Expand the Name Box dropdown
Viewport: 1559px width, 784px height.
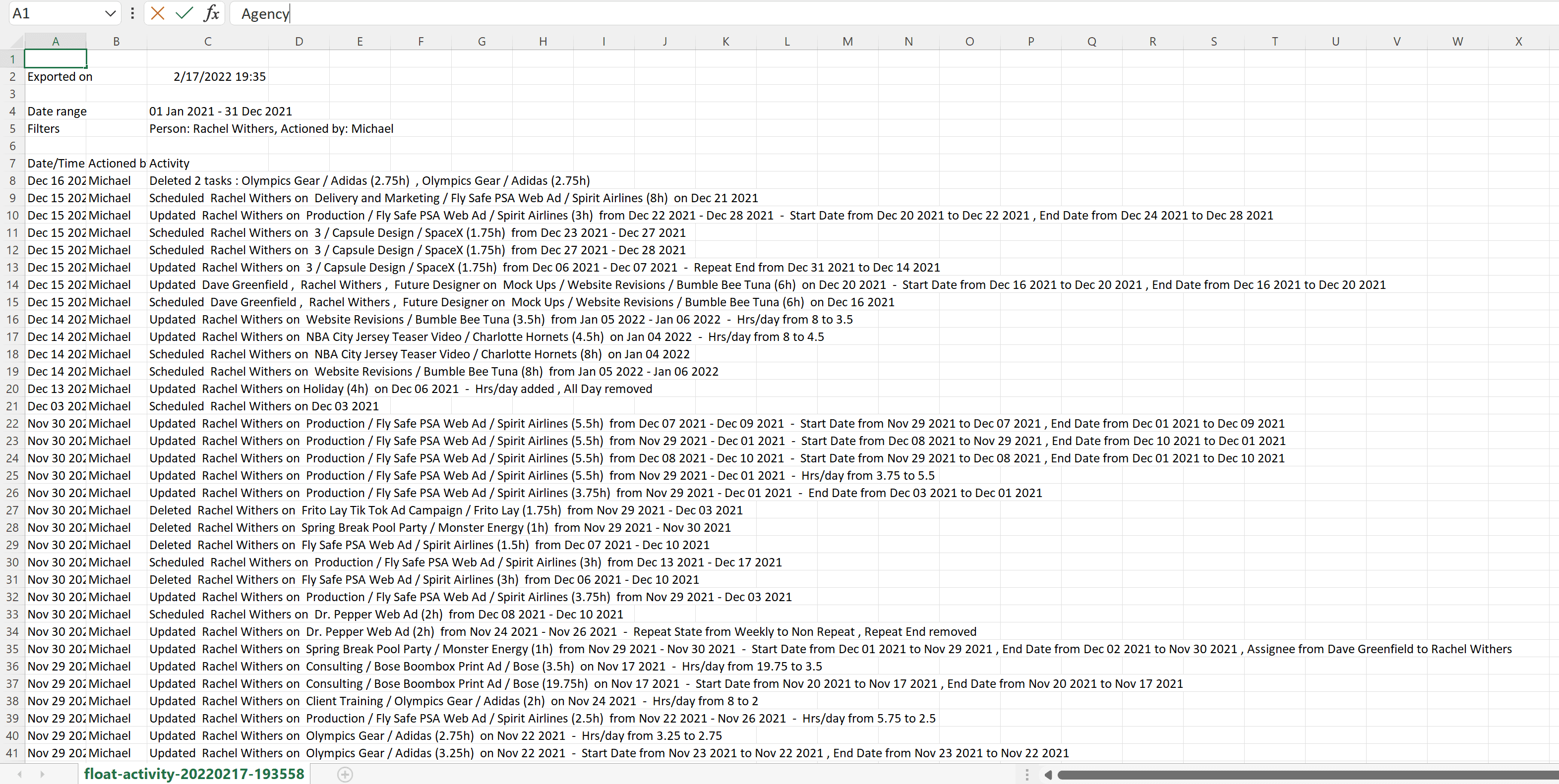(110, 13)
